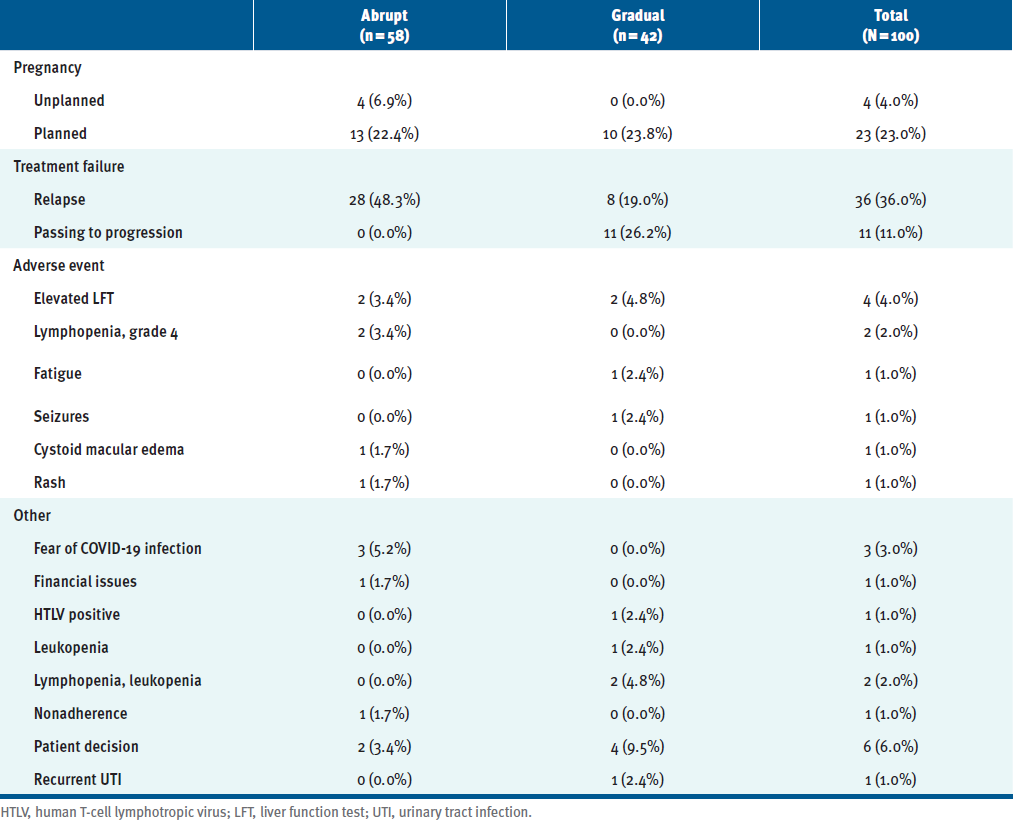Select the Lymphopenia, grade 4 row label

[x=106, y=332]
